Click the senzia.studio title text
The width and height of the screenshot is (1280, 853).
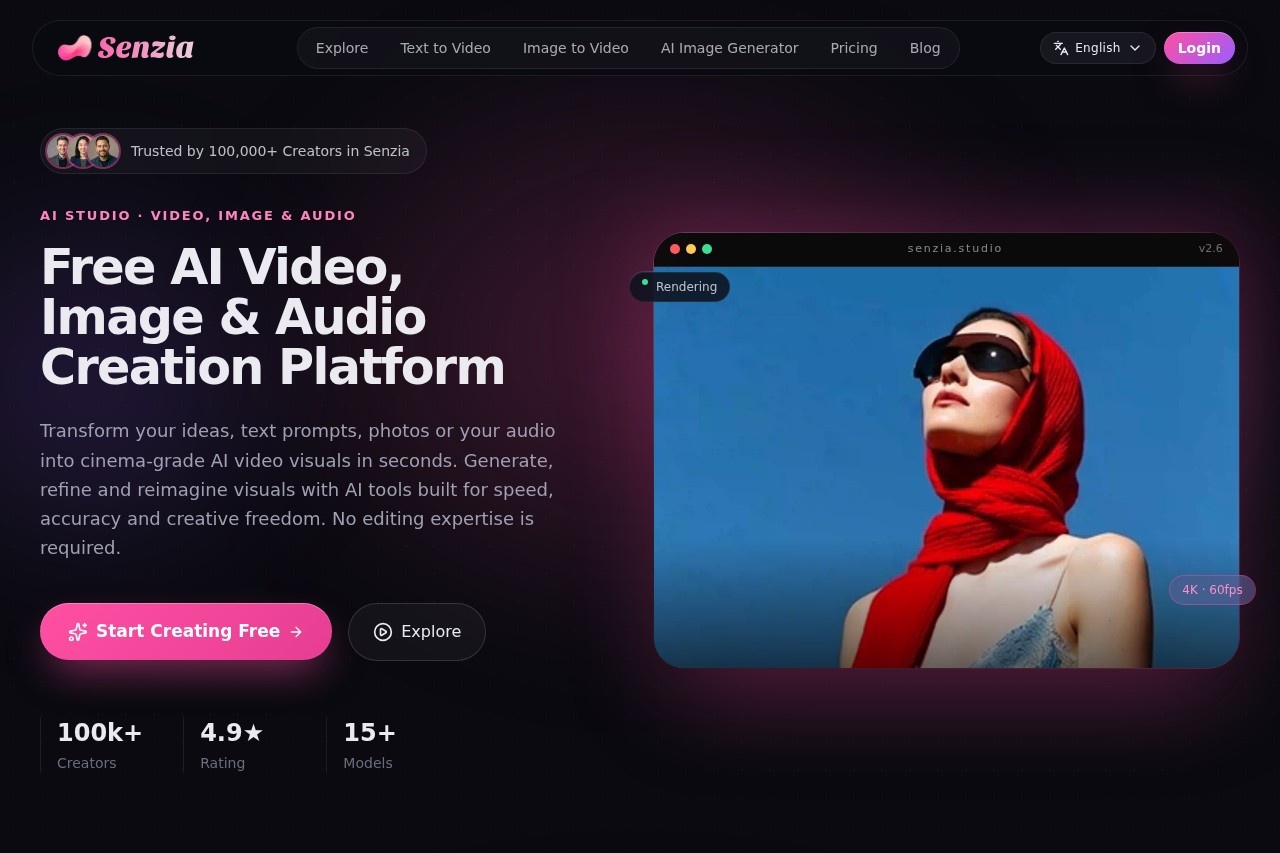955,248
